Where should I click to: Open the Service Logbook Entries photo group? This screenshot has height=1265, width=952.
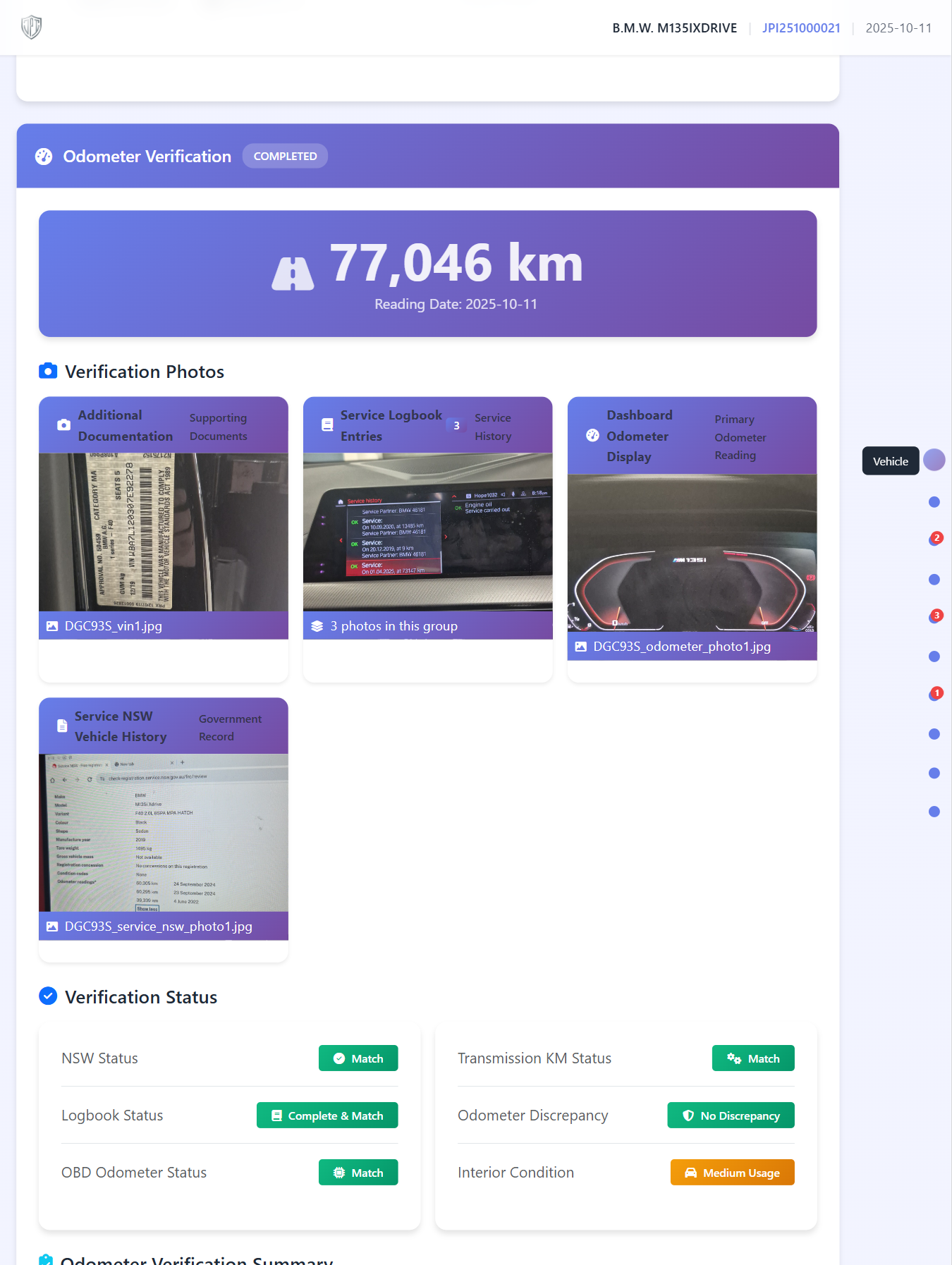(427, 532)
